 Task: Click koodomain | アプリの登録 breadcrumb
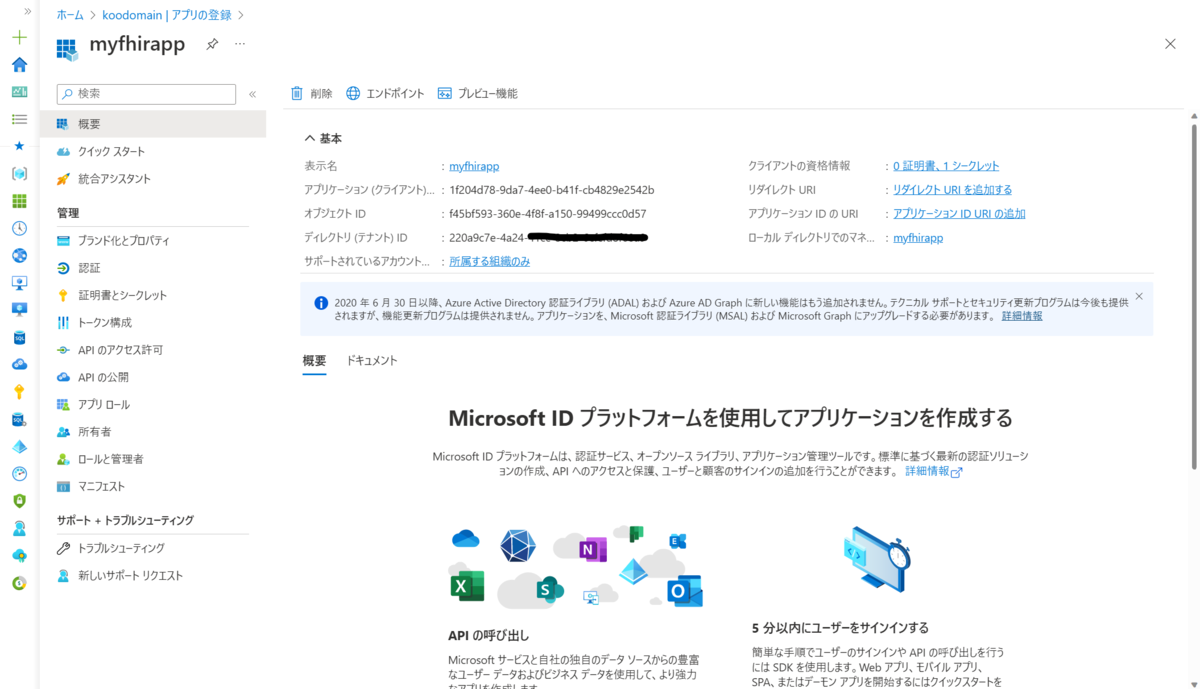pos(167,15)
